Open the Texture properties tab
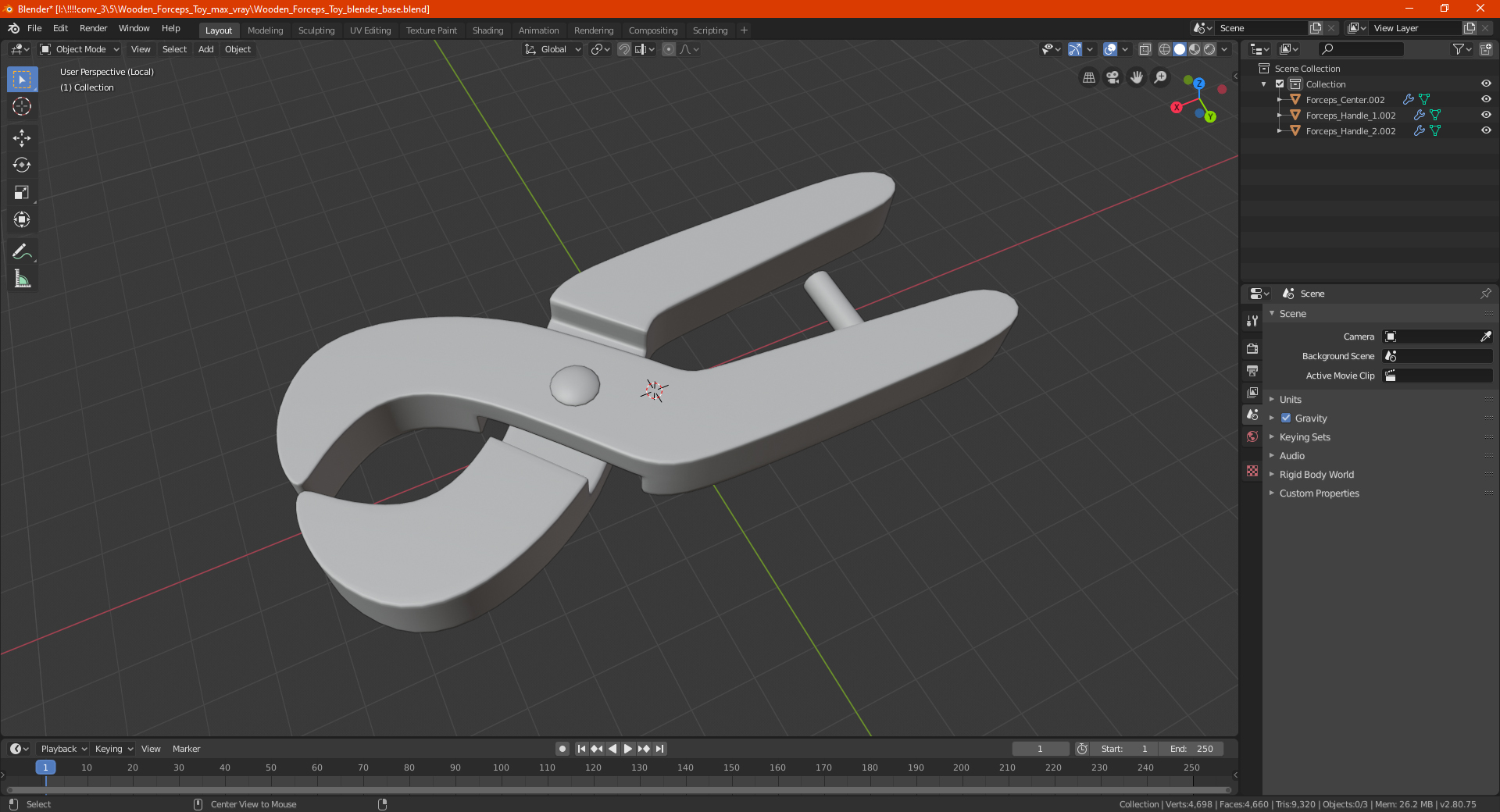This screenshot has height=812, width=1500. point(1252,471)
